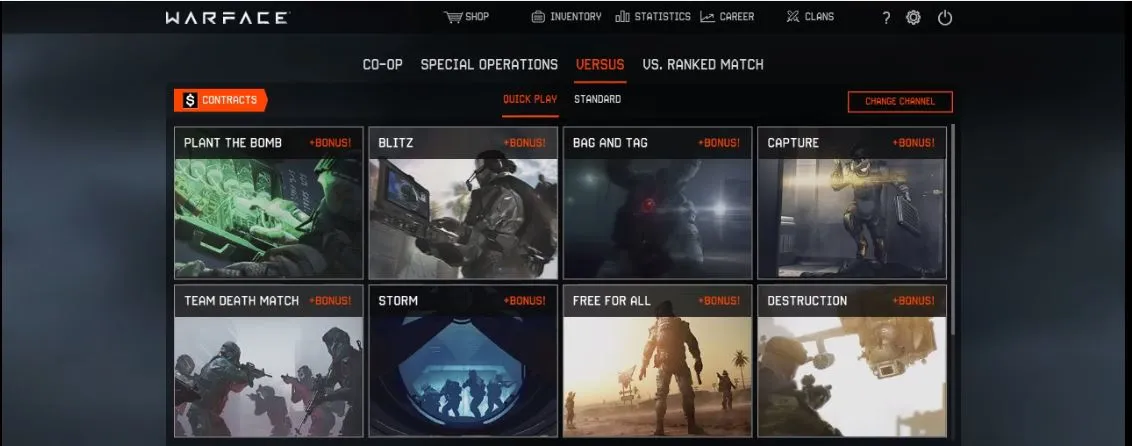Click the Warface logo
This screenshot has height=446, width=1132.
[227, 18]
